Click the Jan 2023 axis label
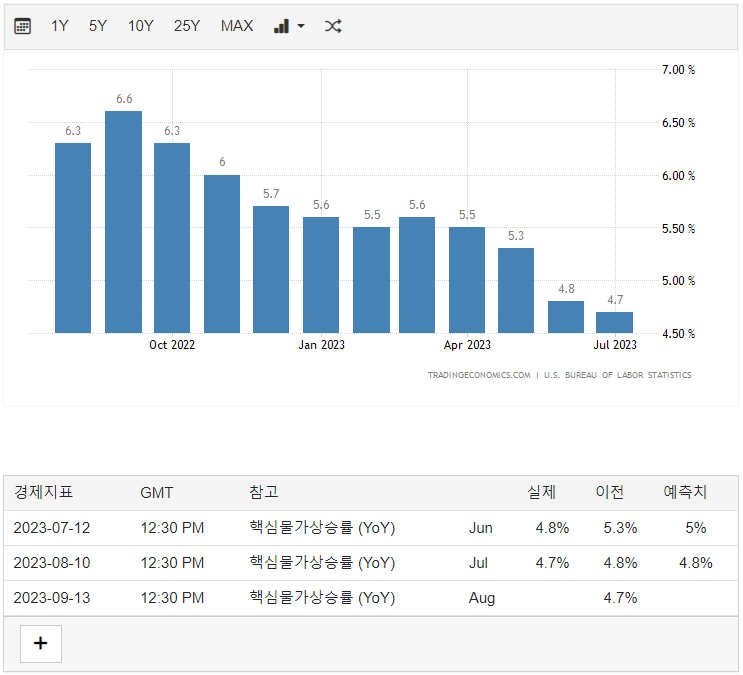Screen dimensions: 743x675 tap(321, 345)
